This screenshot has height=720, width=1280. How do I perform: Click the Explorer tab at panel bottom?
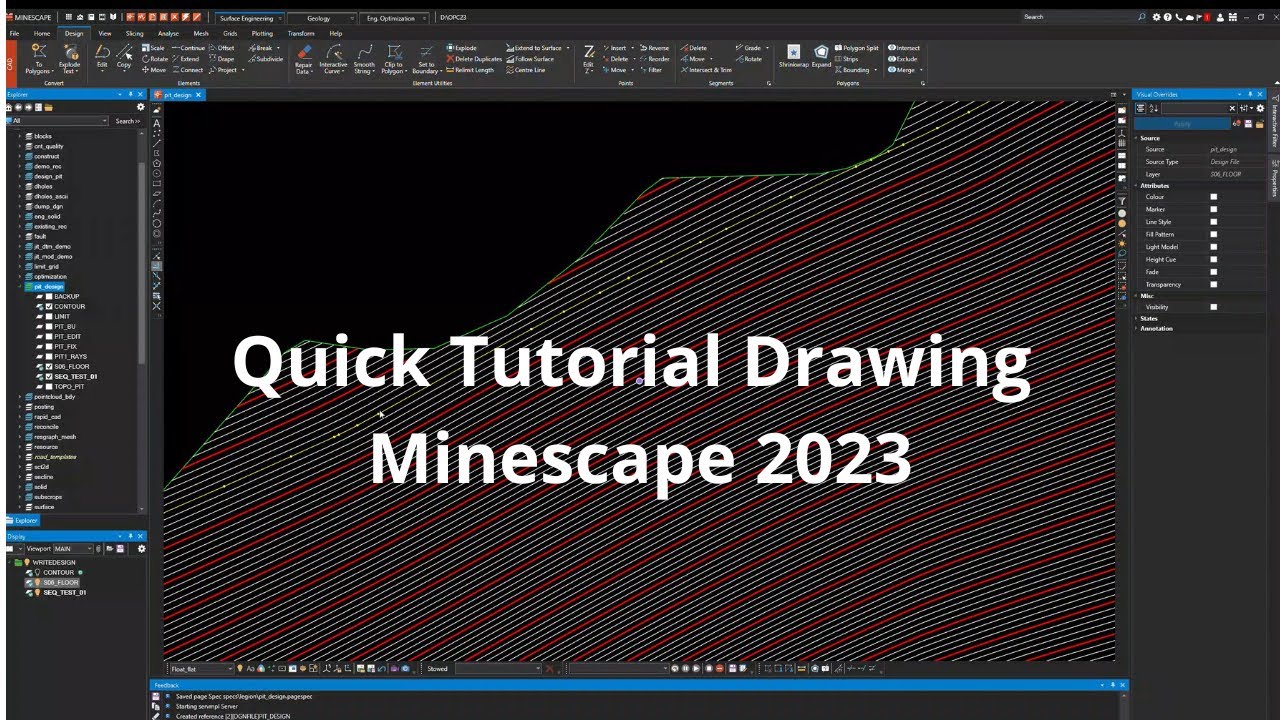[24, 520]
